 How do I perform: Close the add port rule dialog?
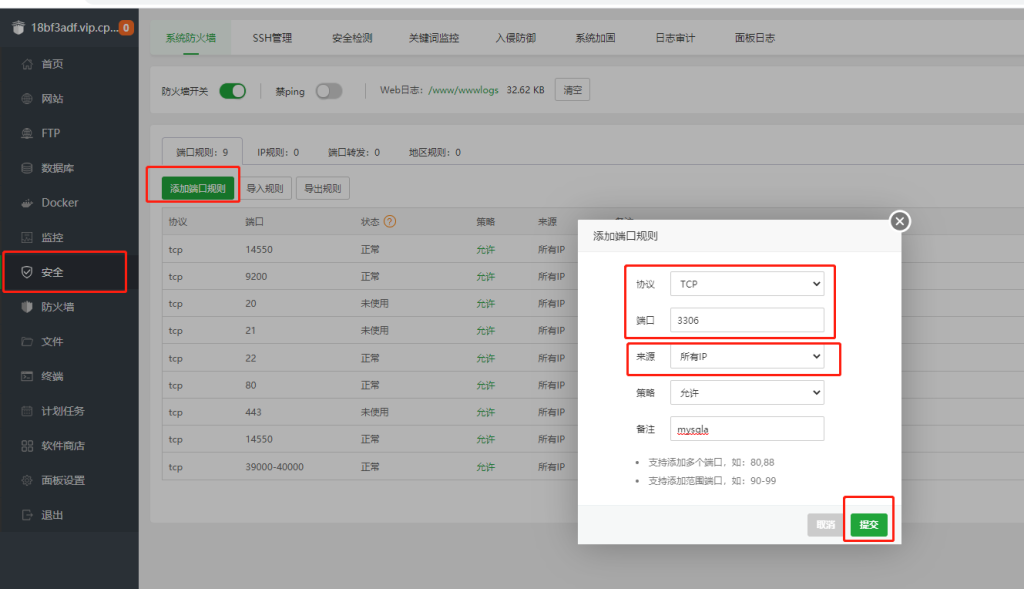pos(900,221)
